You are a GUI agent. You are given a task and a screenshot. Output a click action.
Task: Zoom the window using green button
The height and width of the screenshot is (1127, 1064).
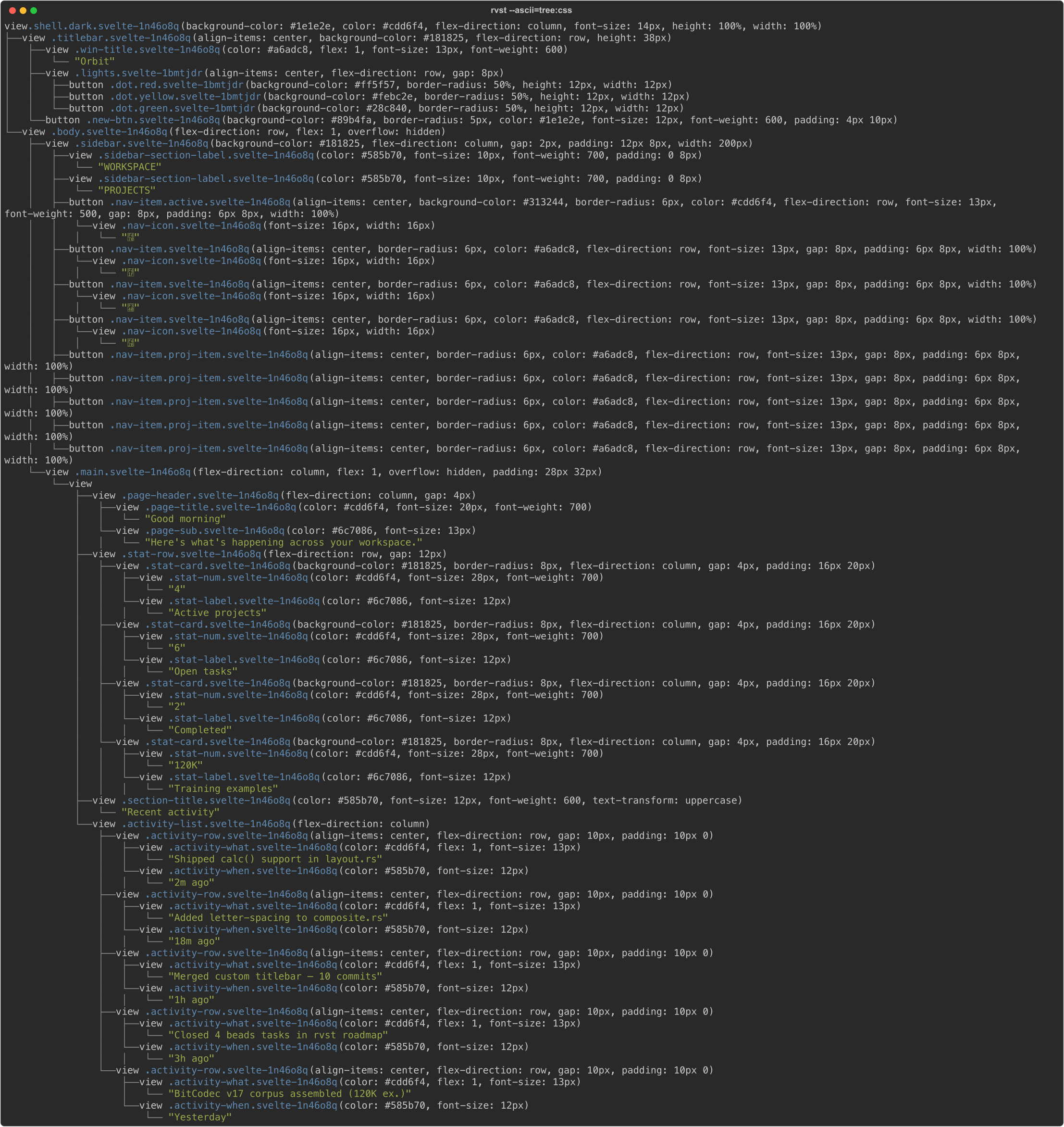point(34,10)
